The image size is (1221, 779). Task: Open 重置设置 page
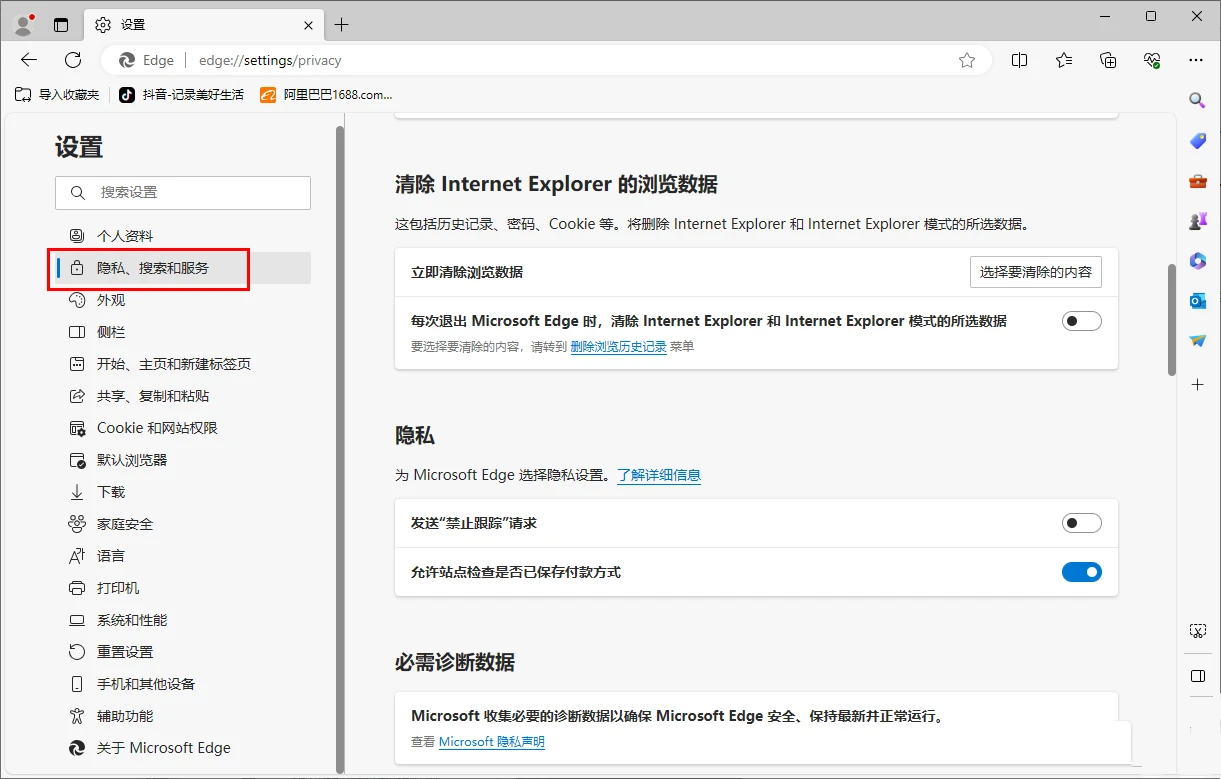pos(183,652)
